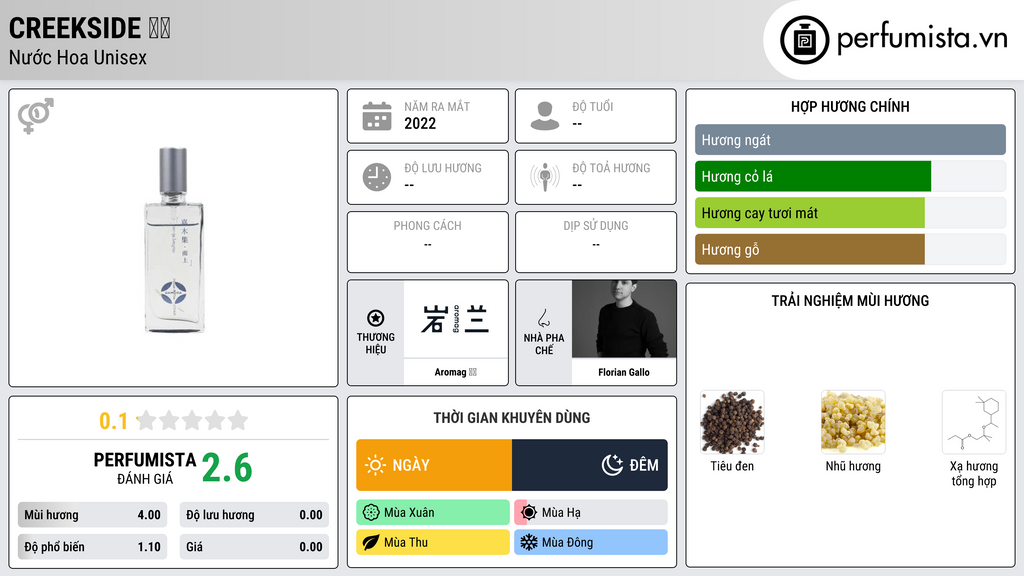Click the moon icon in the Đêm bar
Image resolution: width=1024 pixels, height=576 pixels.
pos(613,465)
